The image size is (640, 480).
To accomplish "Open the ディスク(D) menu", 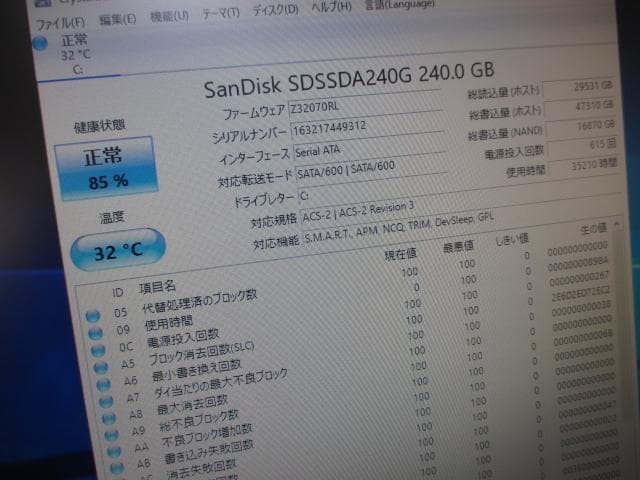I will pyautogui.click(x=275, y=9).
